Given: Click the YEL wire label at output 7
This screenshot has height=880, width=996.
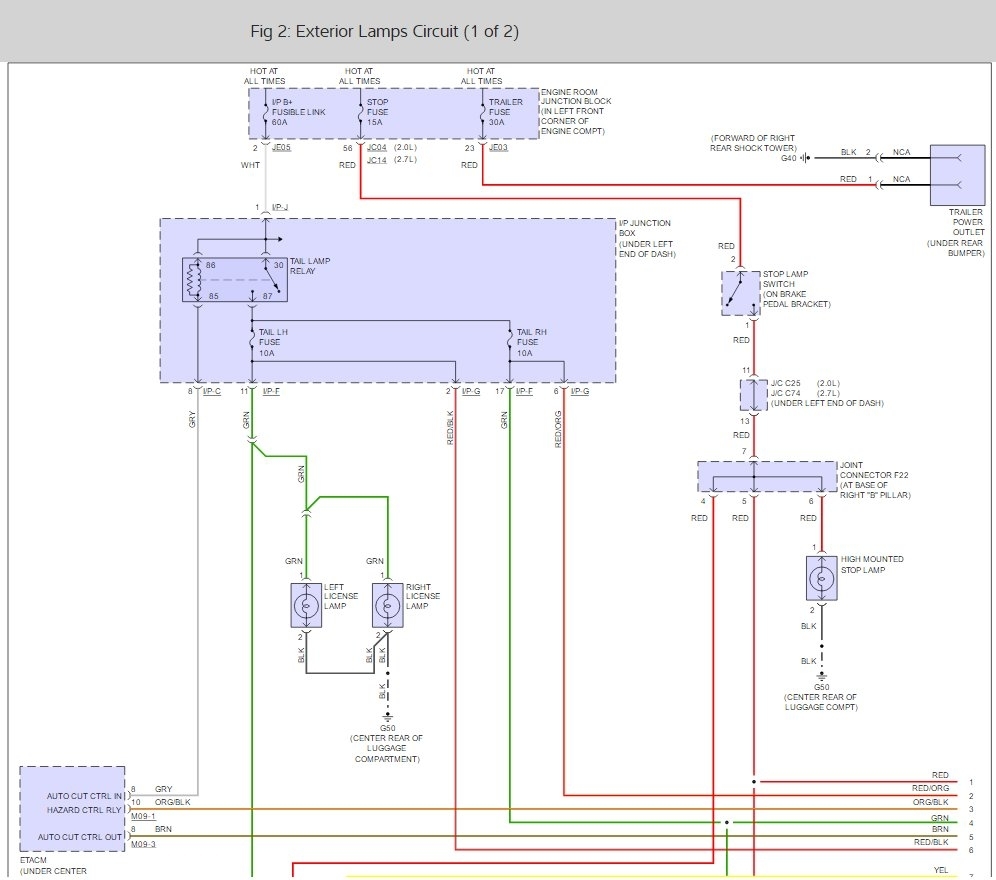Looking at the screenshot, I should [x=941, y=870].
